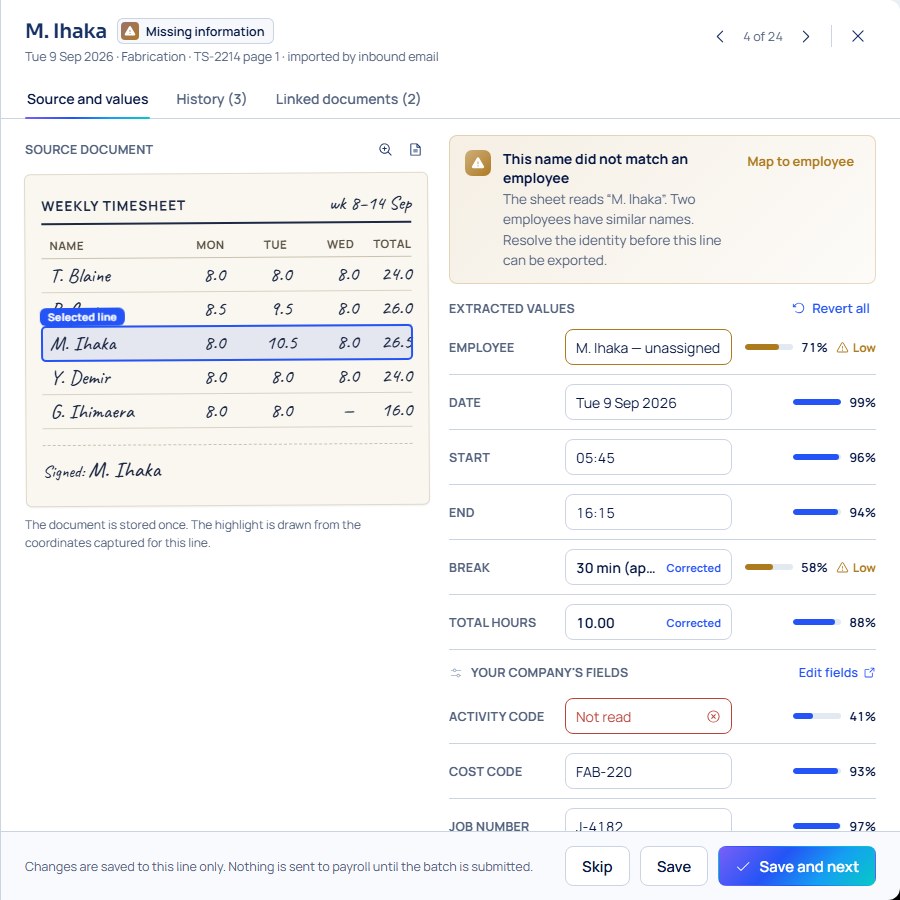Select the Source and values tab
Screen dimensions: 900x900
[x=87, y=99]
